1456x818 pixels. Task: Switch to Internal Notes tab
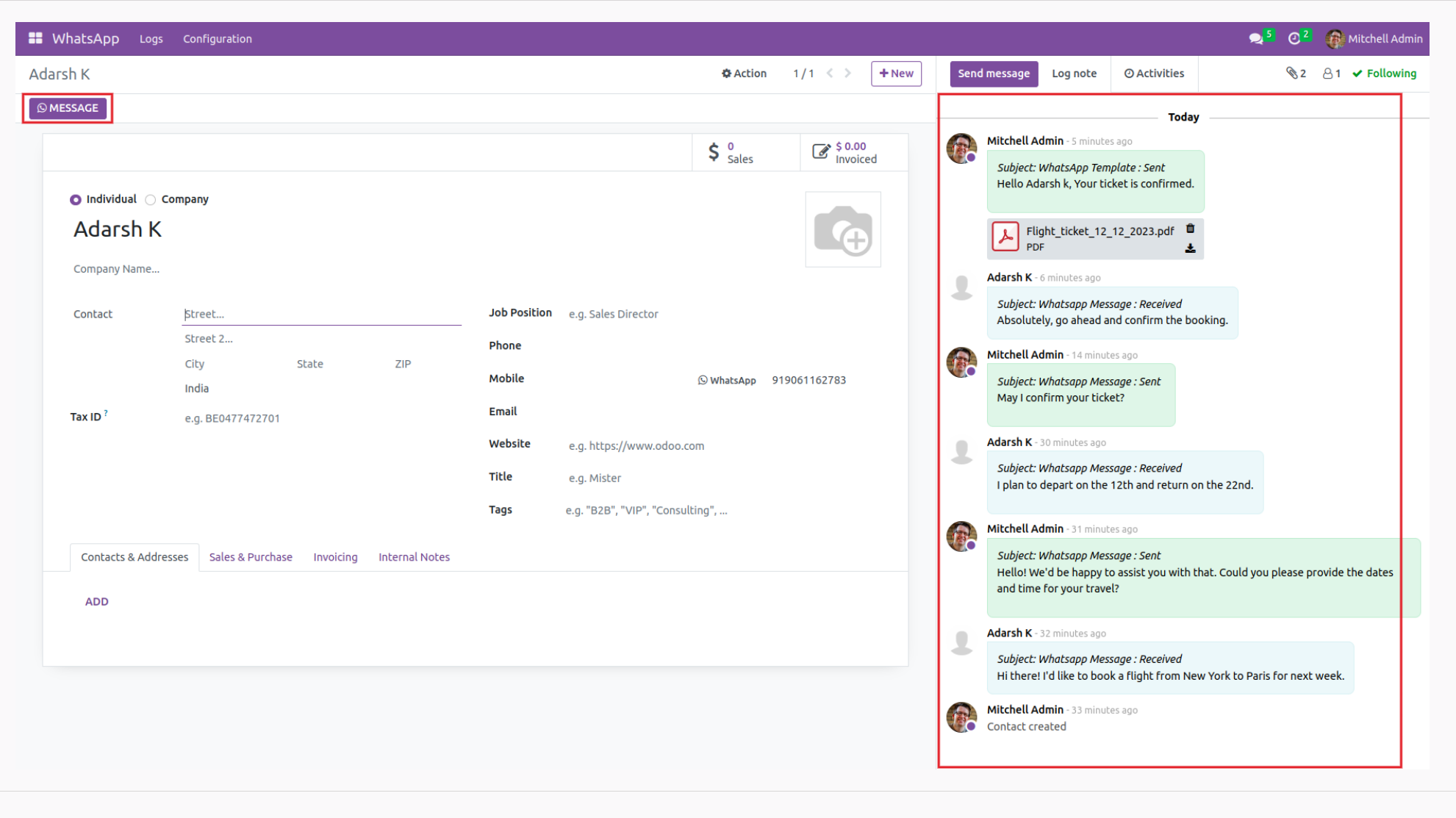pos(414,557)
